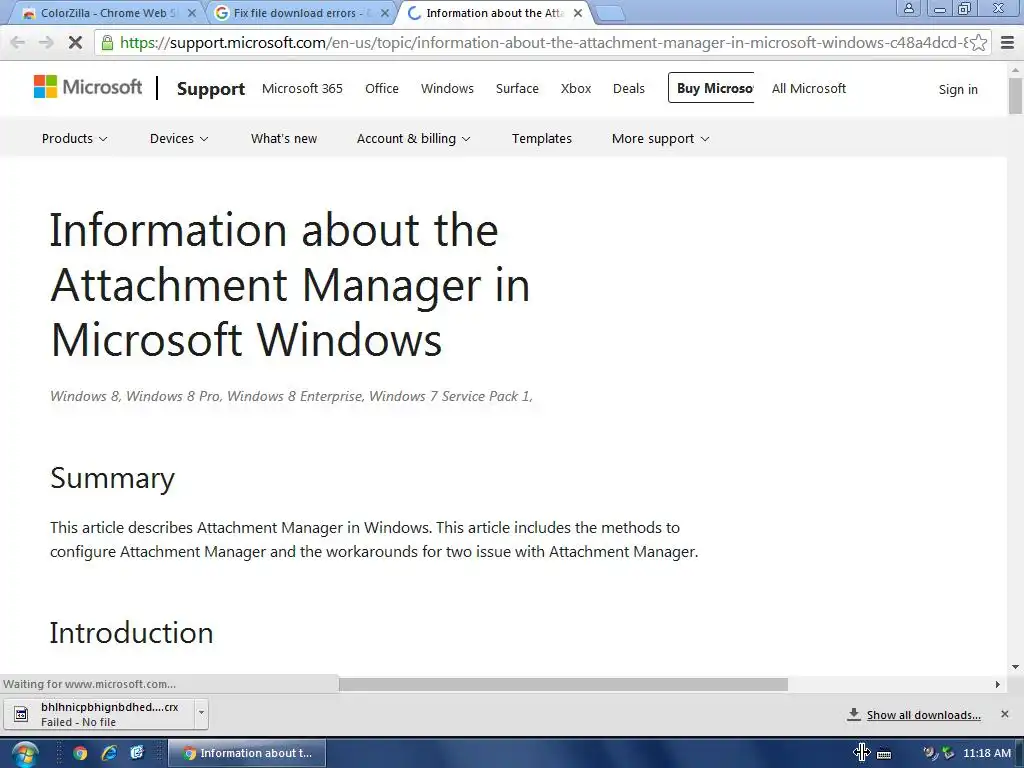The width and height of the screenshot is (1024, 768).
Task: Close the downloads bar
Action: [1005, 714]
